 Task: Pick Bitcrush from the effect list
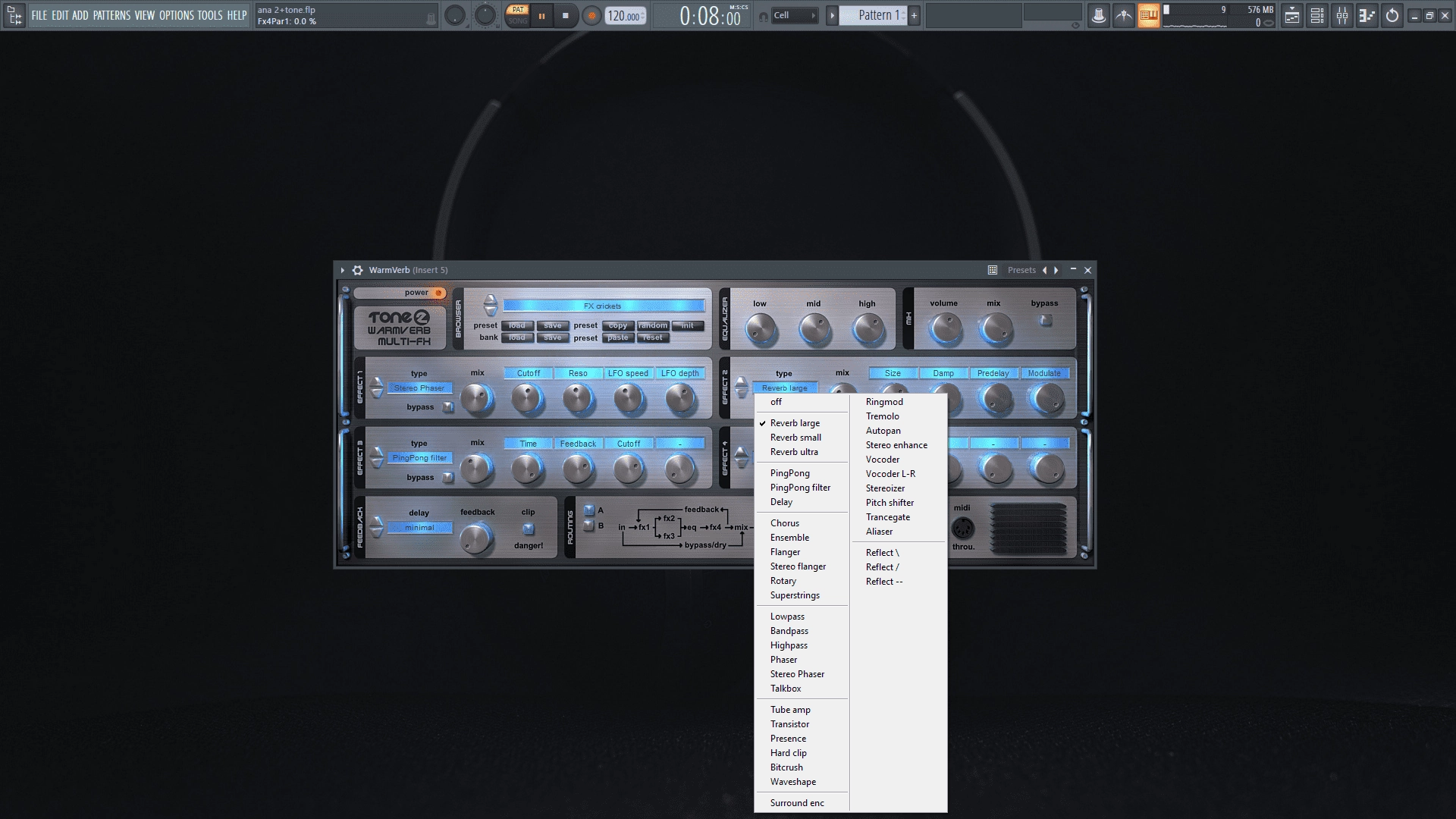click(802, 767)
